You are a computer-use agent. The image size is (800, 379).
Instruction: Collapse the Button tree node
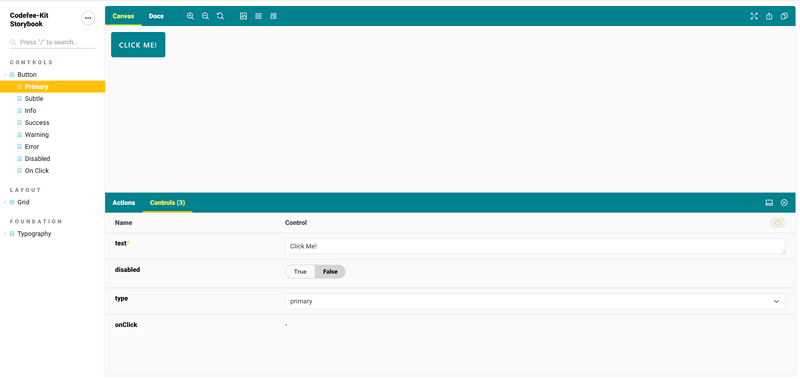[6, 74]
